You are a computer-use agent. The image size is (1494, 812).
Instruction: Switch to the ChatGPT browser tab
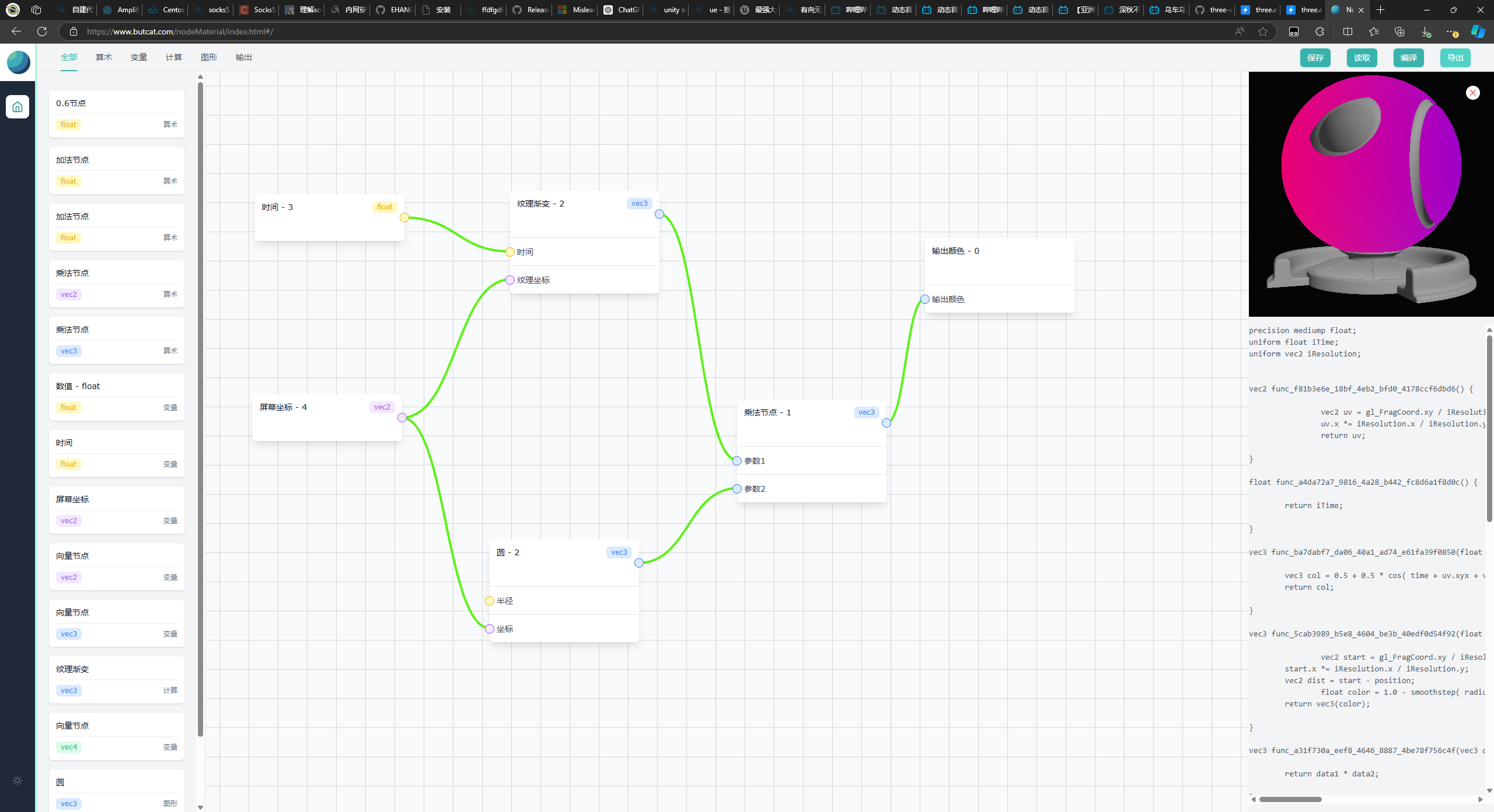[621, 10]
